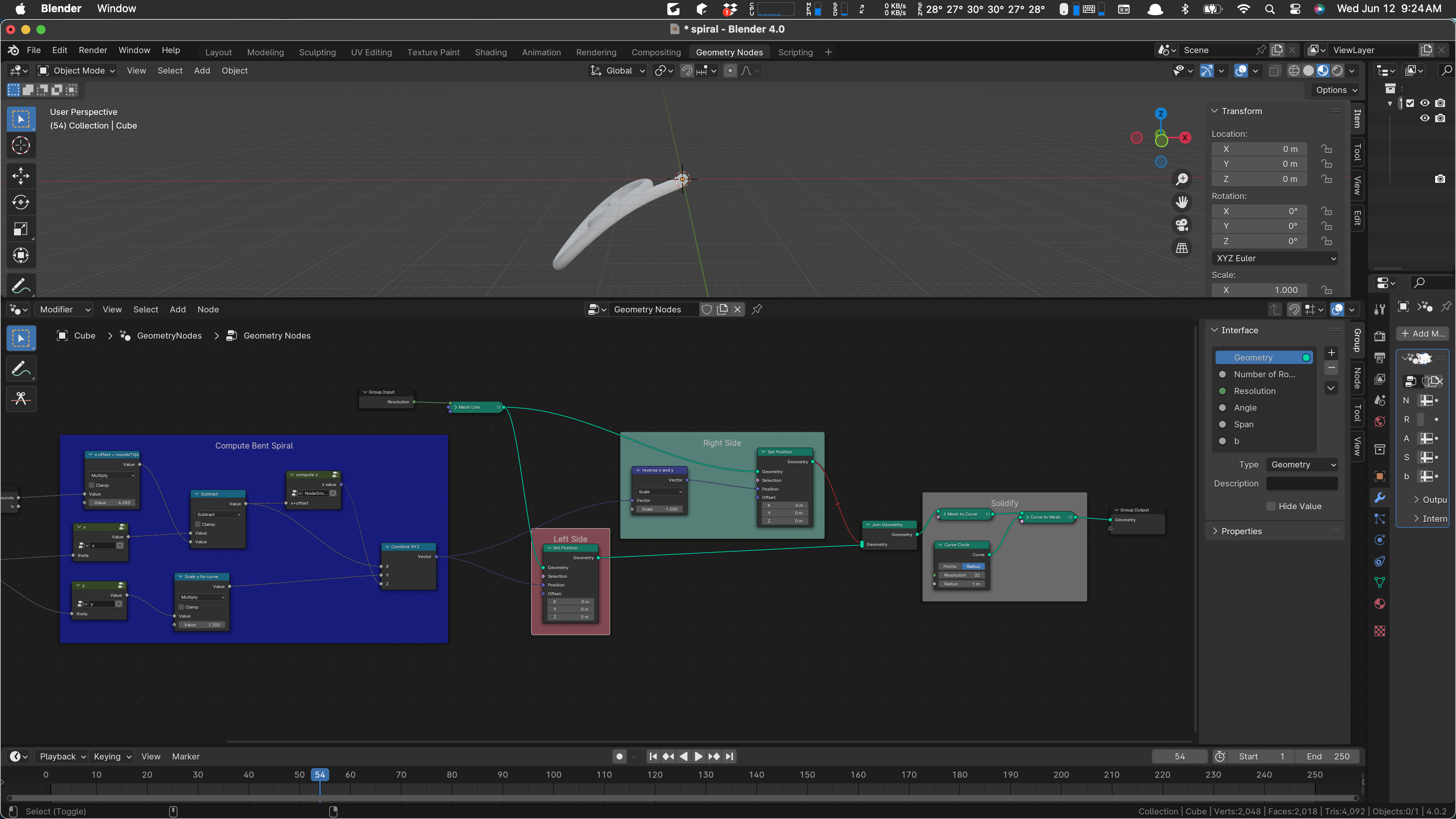The width and height of the screenshot is (1456, 819).
Task: Open the Modifier node tree type dropdown
Action: point(64,309)
